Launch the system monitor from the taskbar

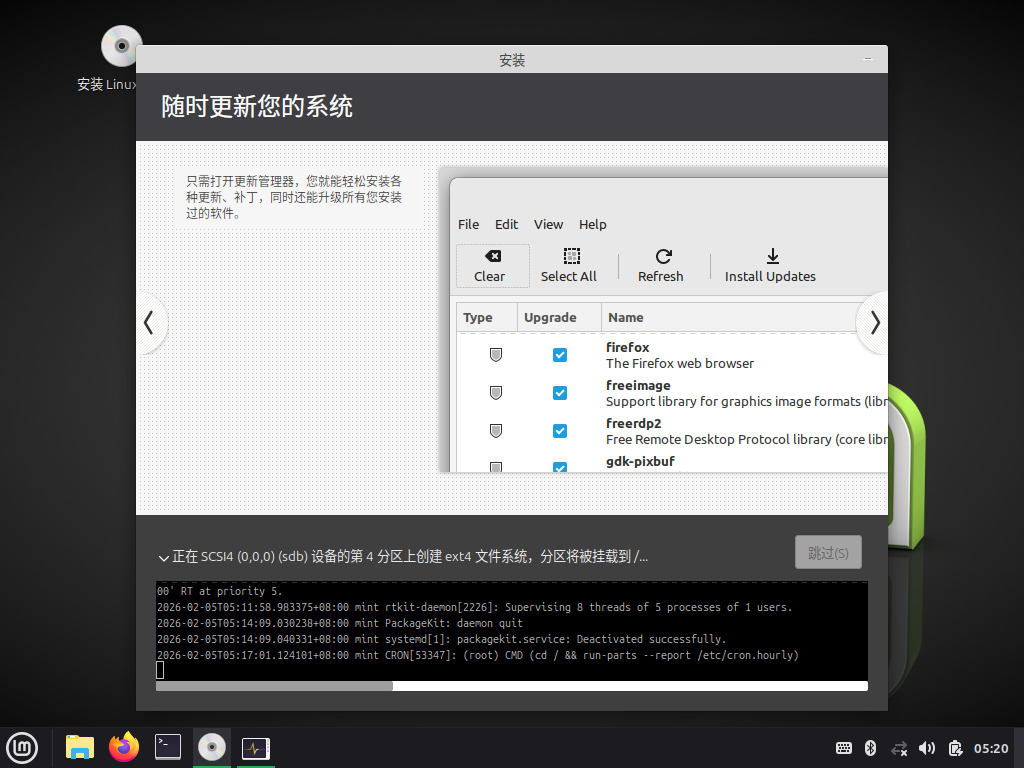(x=255, y=747)
